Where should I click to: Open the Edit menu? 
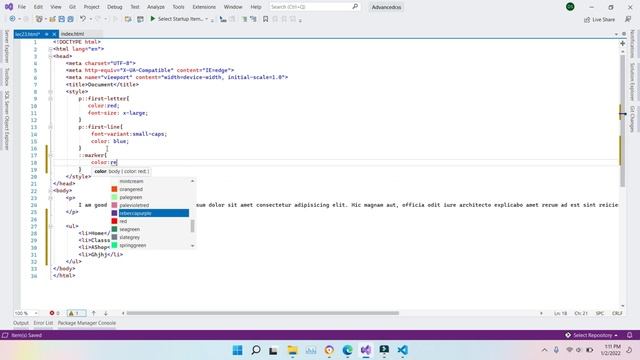point(38,7)
